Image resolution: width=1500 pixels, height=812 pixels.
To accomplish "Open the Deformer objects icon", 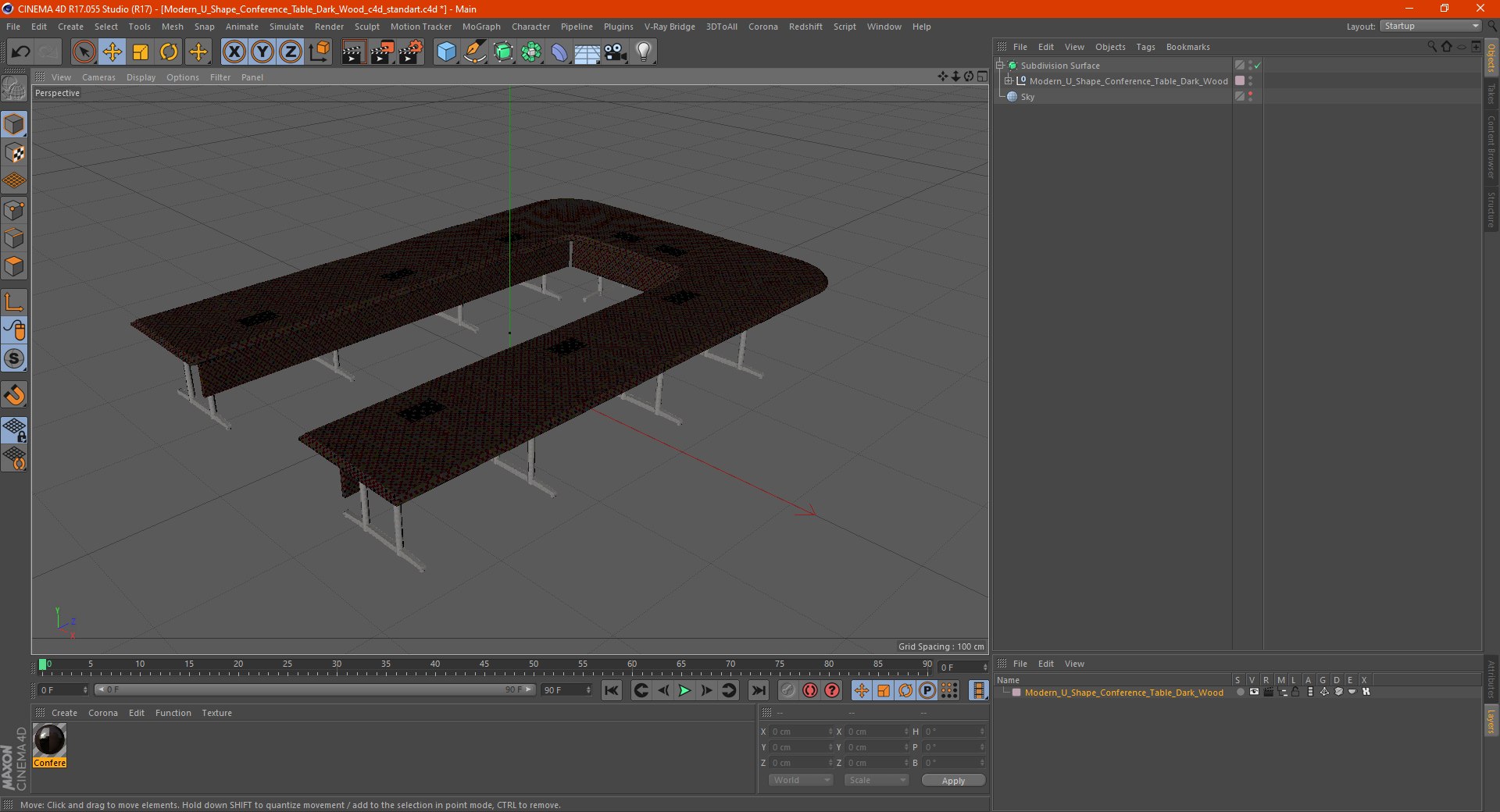I will 559,52.
